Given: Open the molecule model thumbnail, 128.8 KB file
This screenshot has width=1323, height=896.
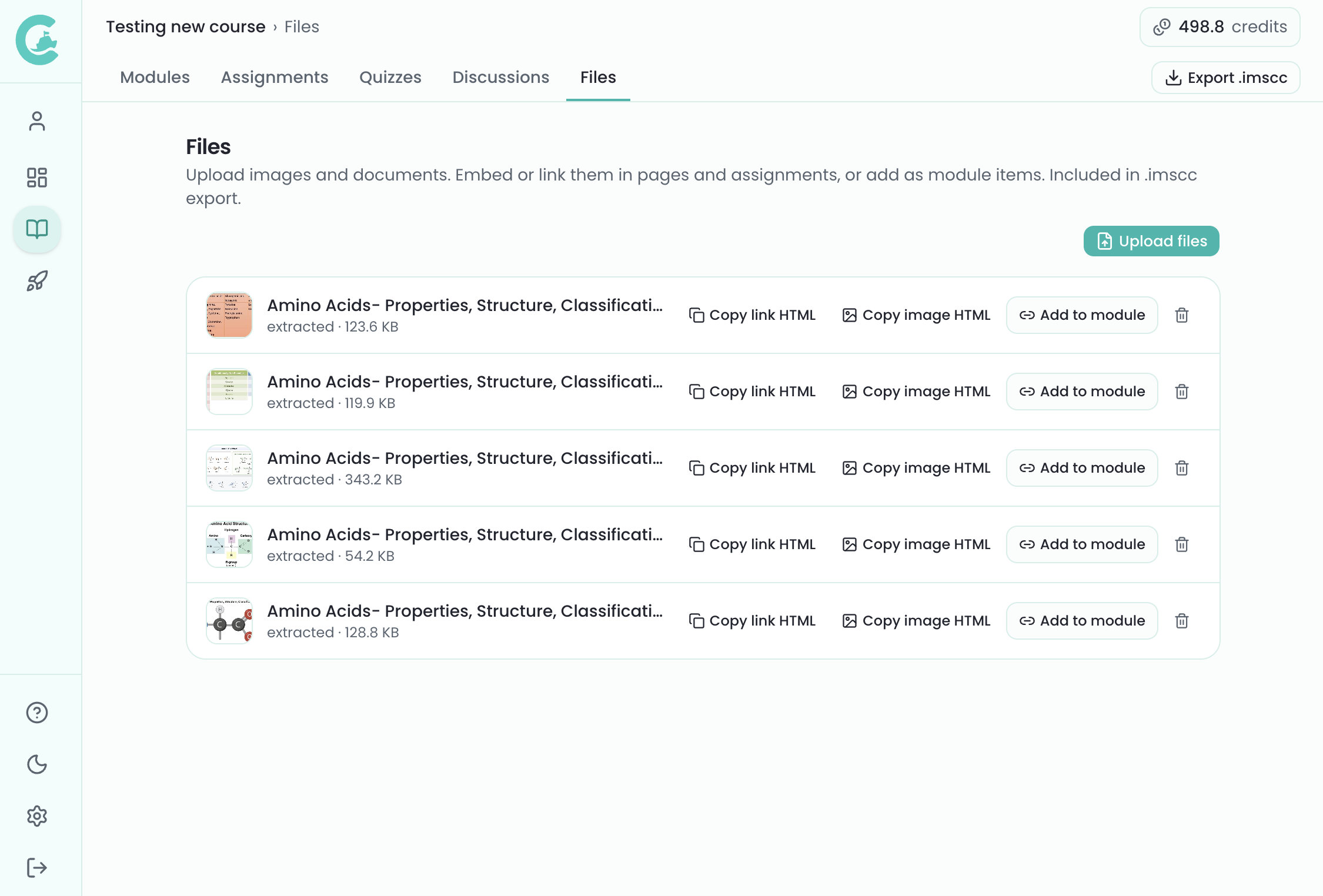Looking at the screenshot, I should tap(229, 621).
